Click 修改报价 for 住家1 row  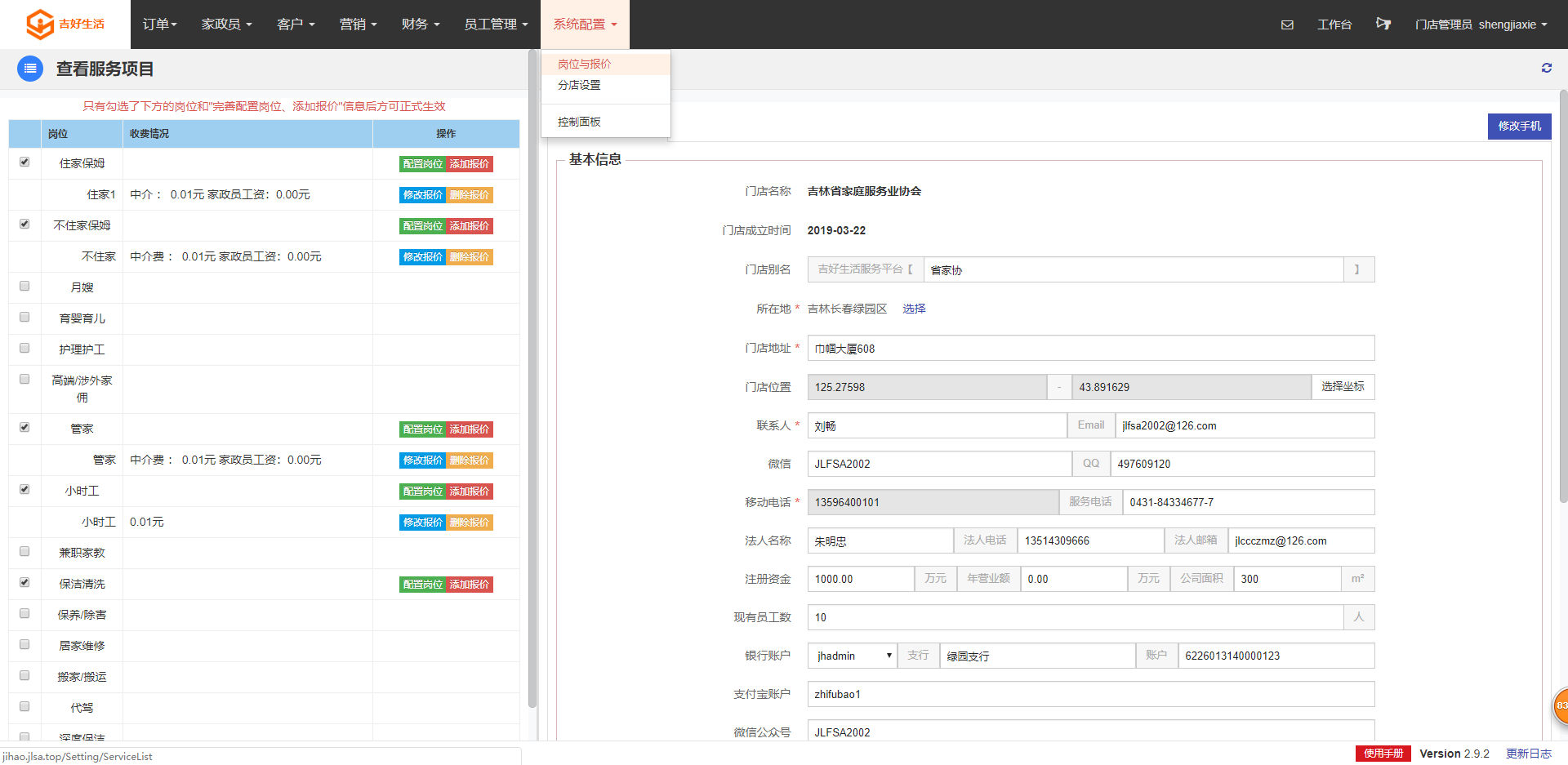click(422, 195)
